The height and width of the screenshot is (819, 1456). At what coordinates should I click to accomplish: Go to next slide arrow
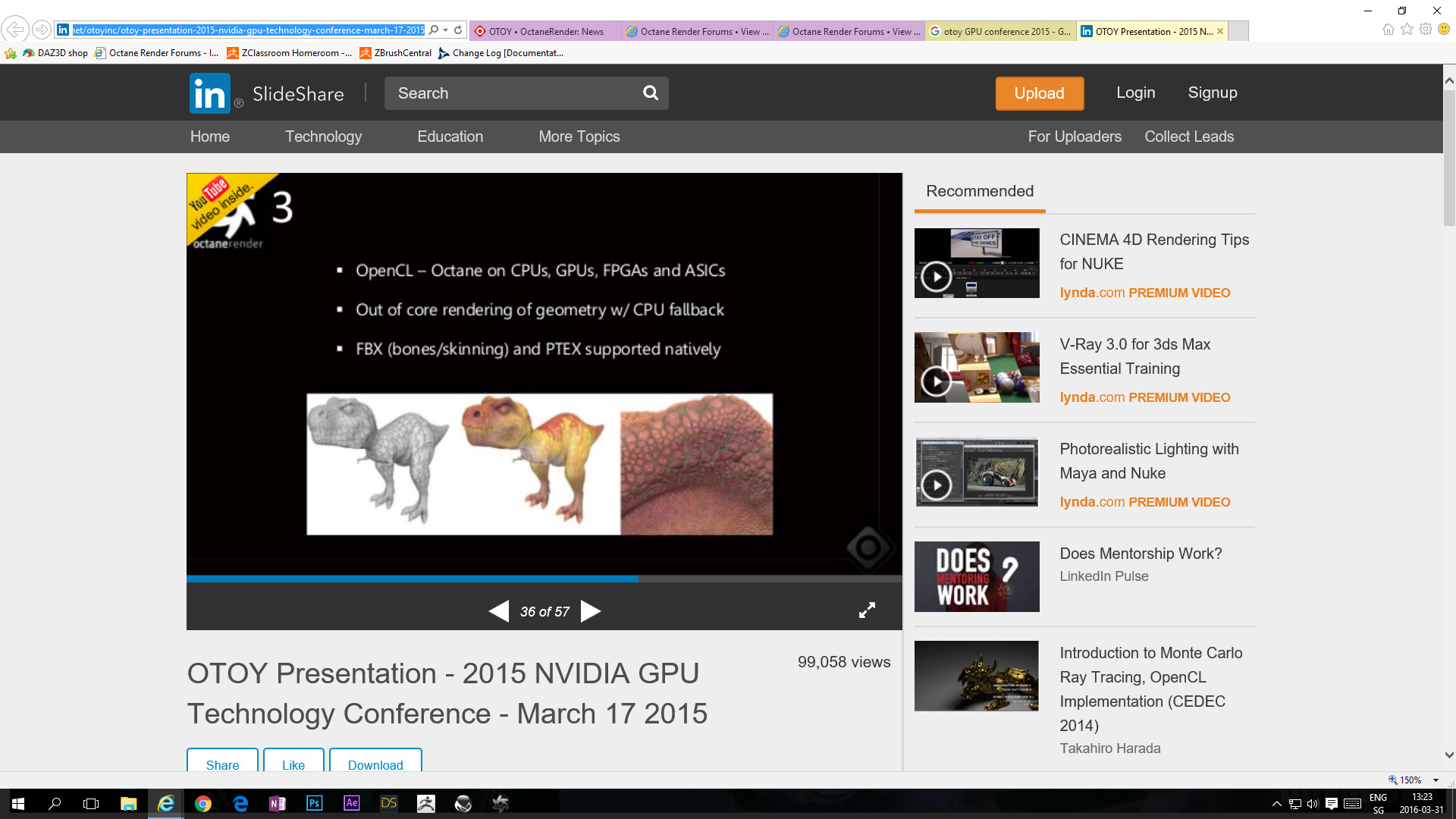(x=590, y=611)
